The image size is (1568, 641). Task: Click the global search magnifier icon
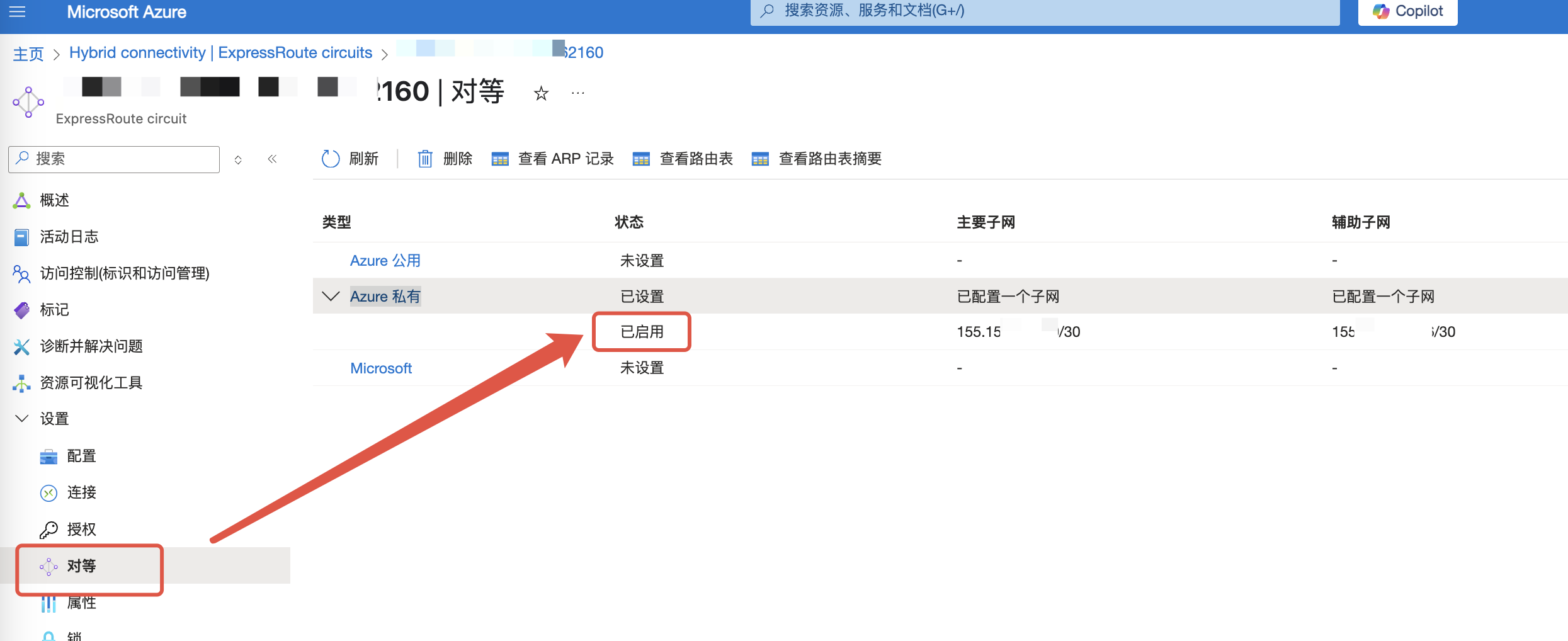pos(767,11)
